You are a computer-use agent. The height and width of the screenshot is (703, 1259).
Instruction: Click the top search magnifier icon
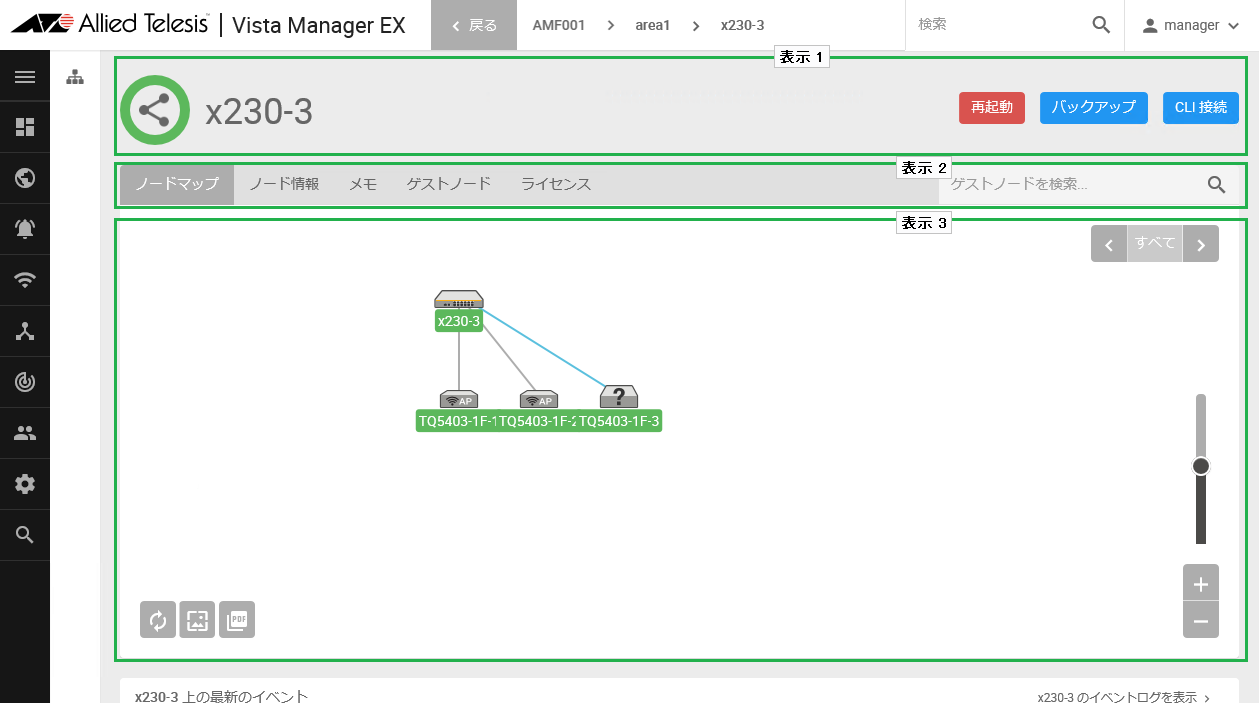click(x=1101, y=25)
